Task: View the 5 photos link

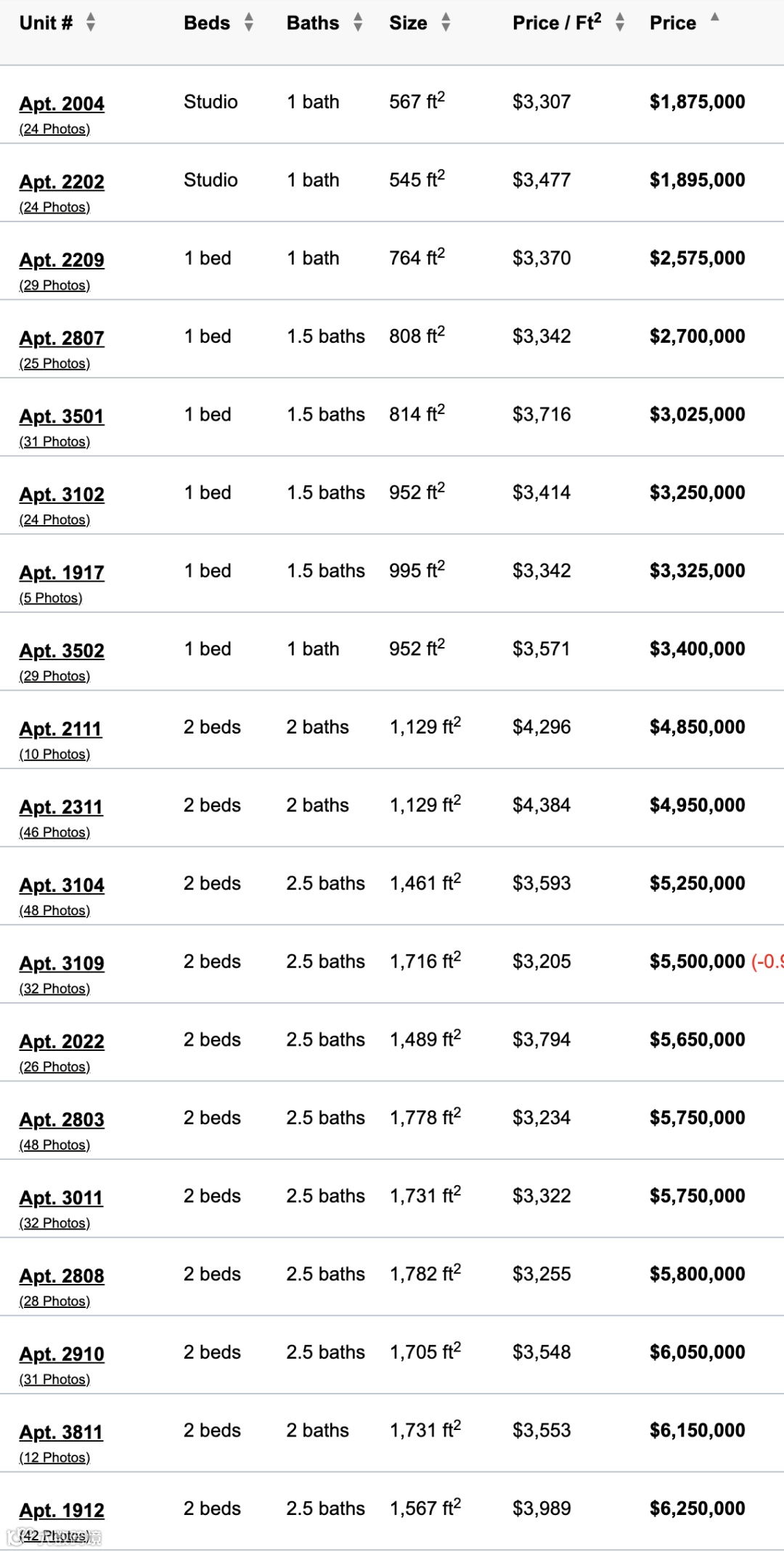Action: [x=51, y=598]
